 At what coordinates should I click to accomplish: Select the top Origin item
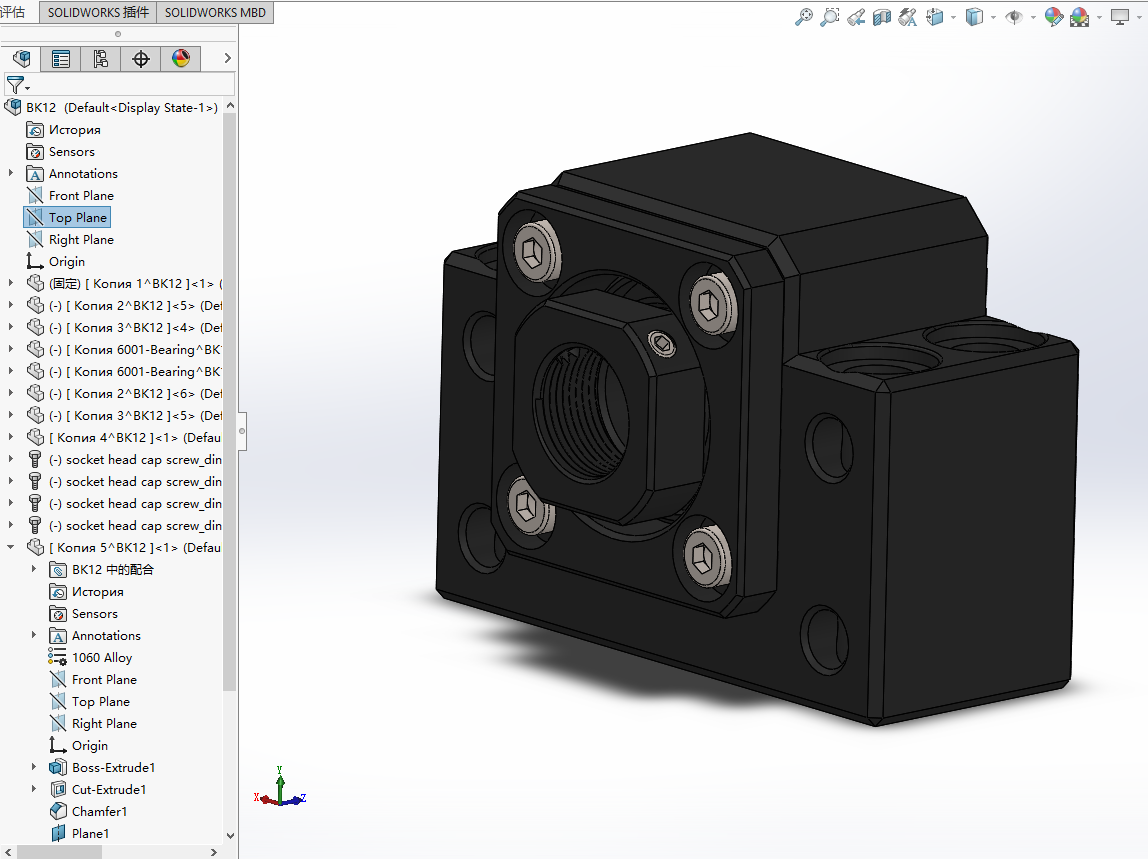pyautogui.click(x=67, y=261)
